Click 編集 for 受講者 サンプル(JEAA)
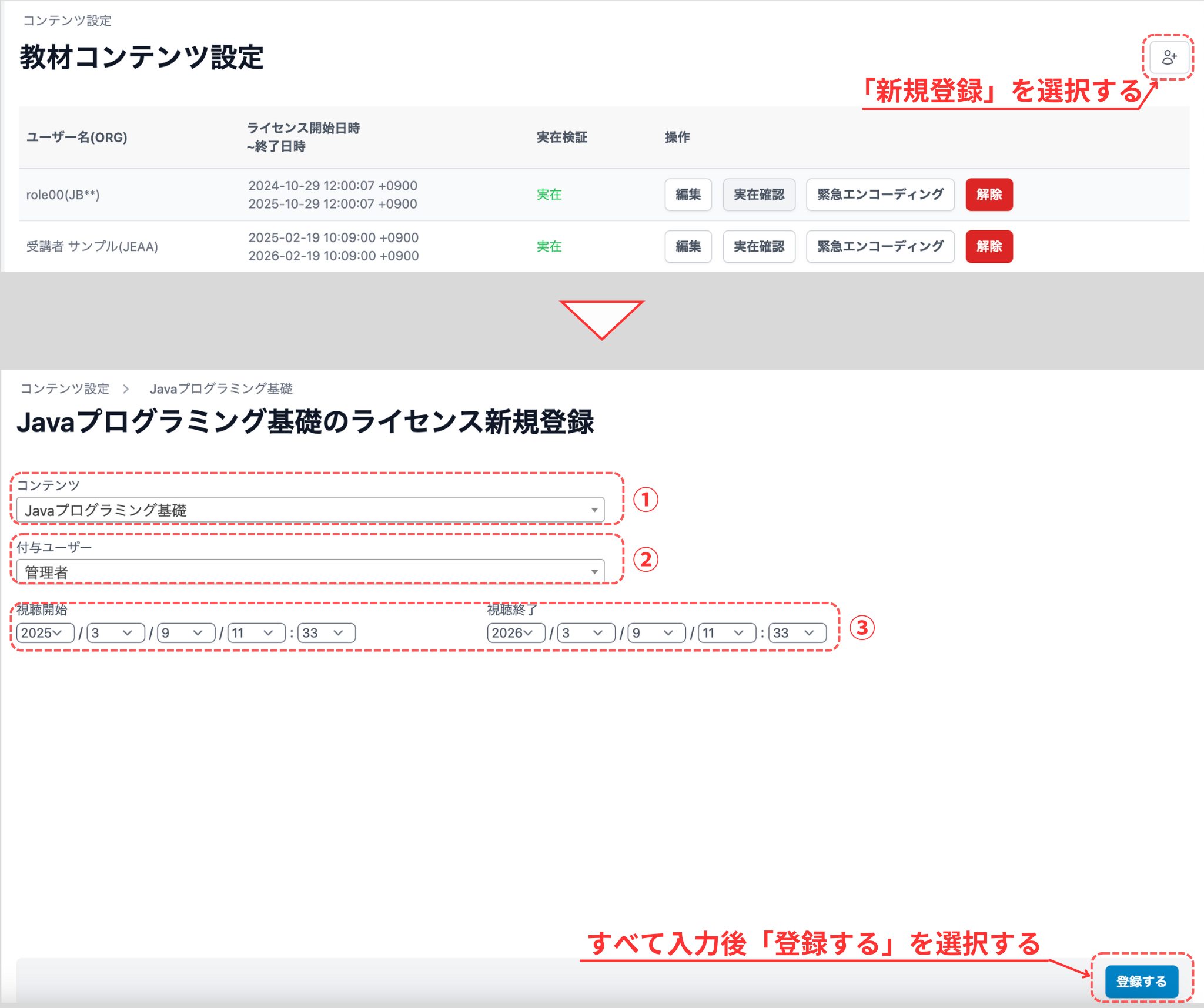Image resolution: width=1204 pixels, height=1008 pixels. [688, 246]
